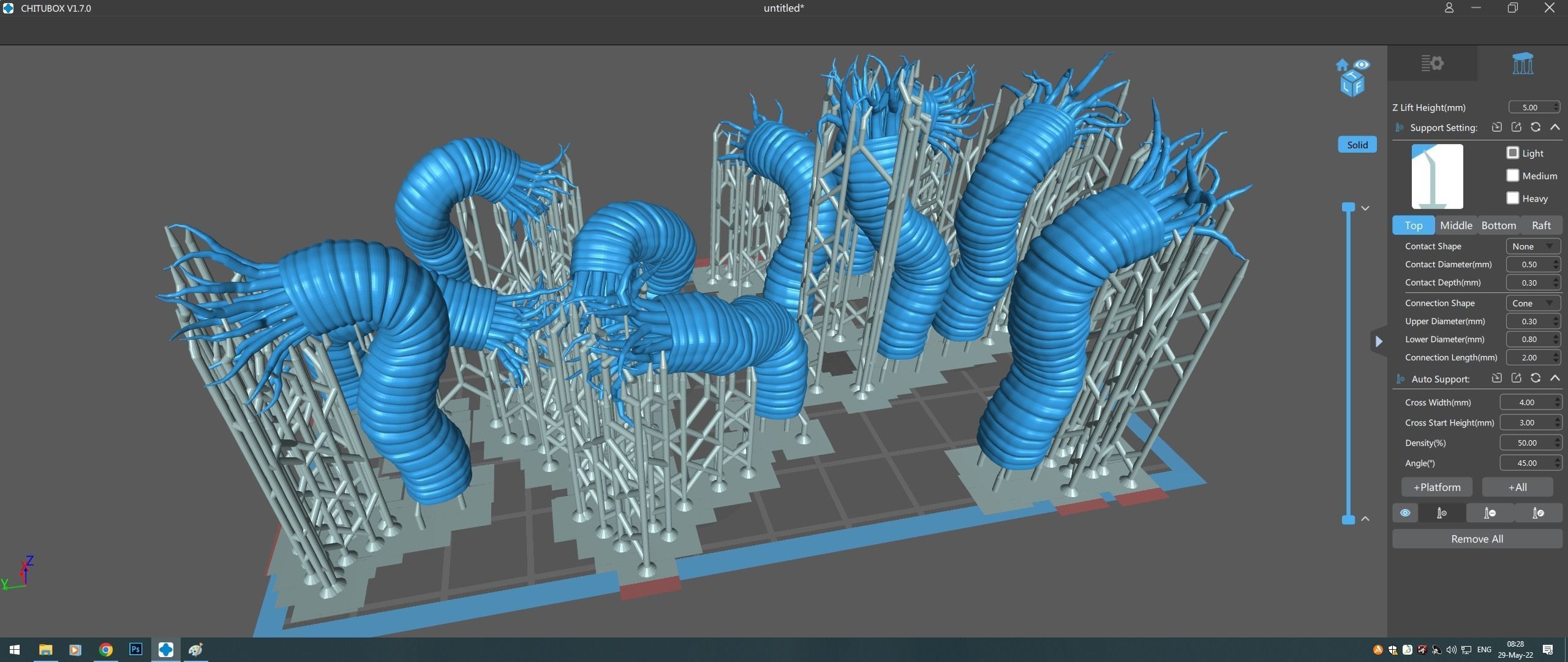
Task: Open the Contact Shape dropdown
Action: pos(1532,246)
